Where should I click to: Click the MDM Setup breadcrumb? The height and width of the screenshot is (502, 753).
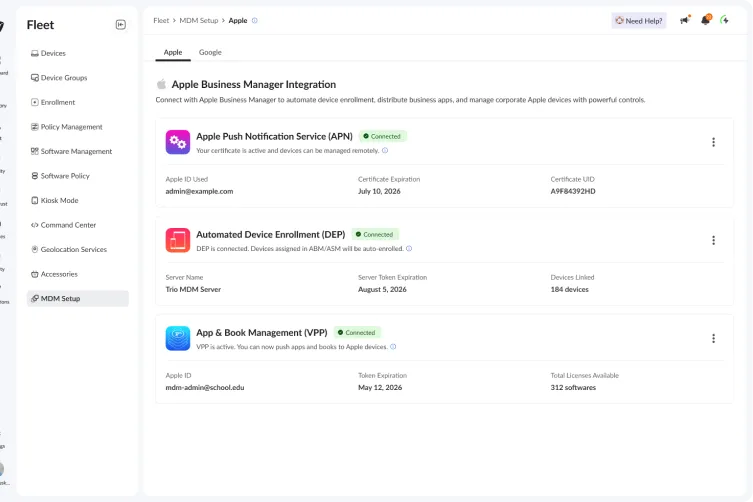pyautogui.click(x=198, y=21)
